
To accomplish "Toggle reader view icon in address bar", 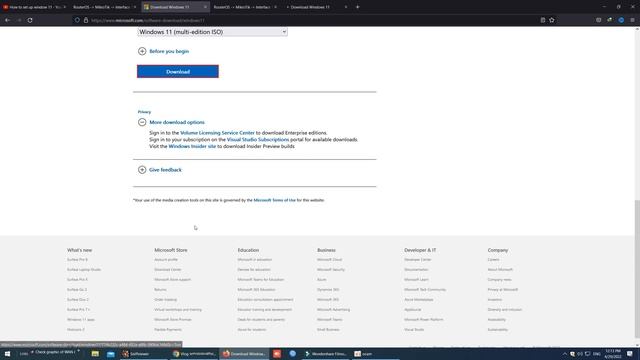I will [542, 20].
